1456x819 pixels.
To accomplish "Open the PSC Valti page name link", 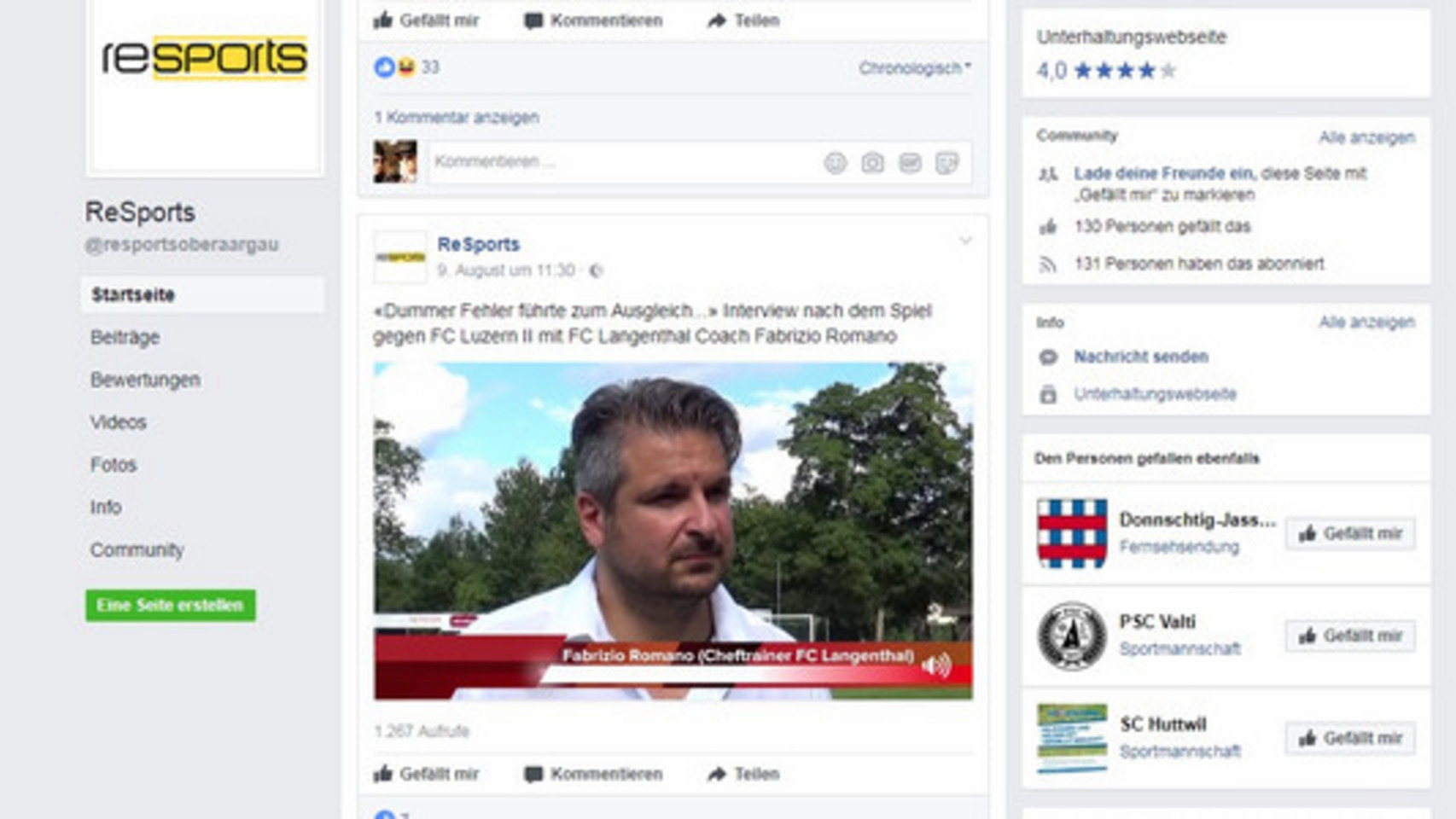I will (1157, 622).
